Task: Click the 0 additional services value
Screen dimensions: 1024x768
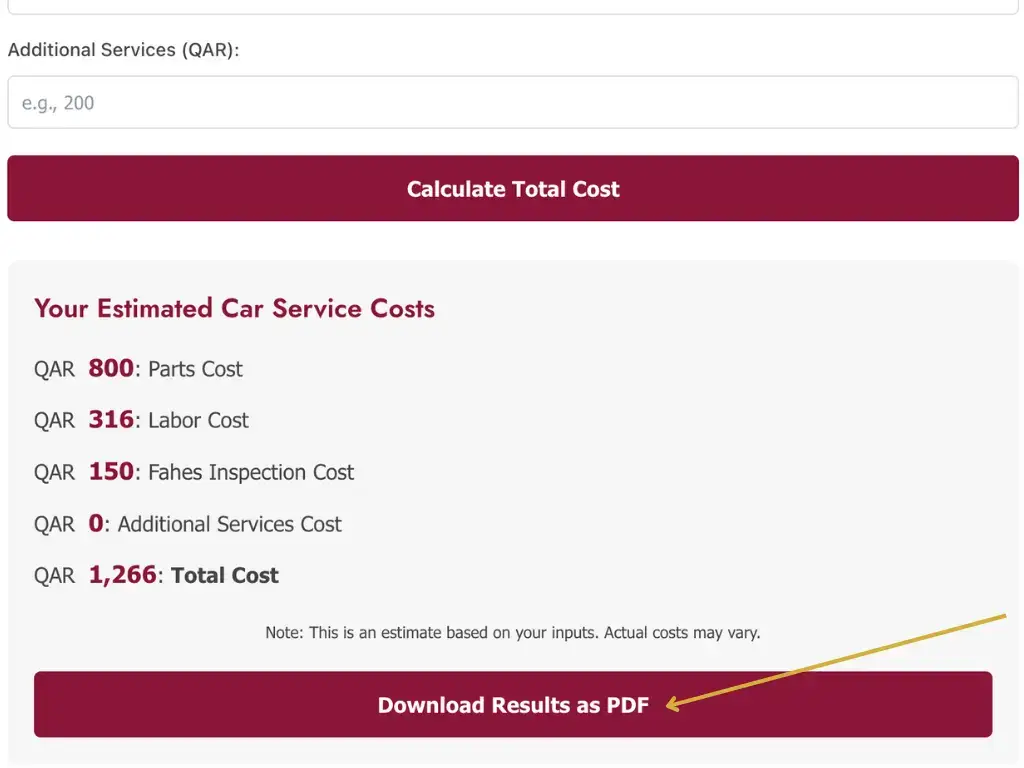Action: pos(96,524)
